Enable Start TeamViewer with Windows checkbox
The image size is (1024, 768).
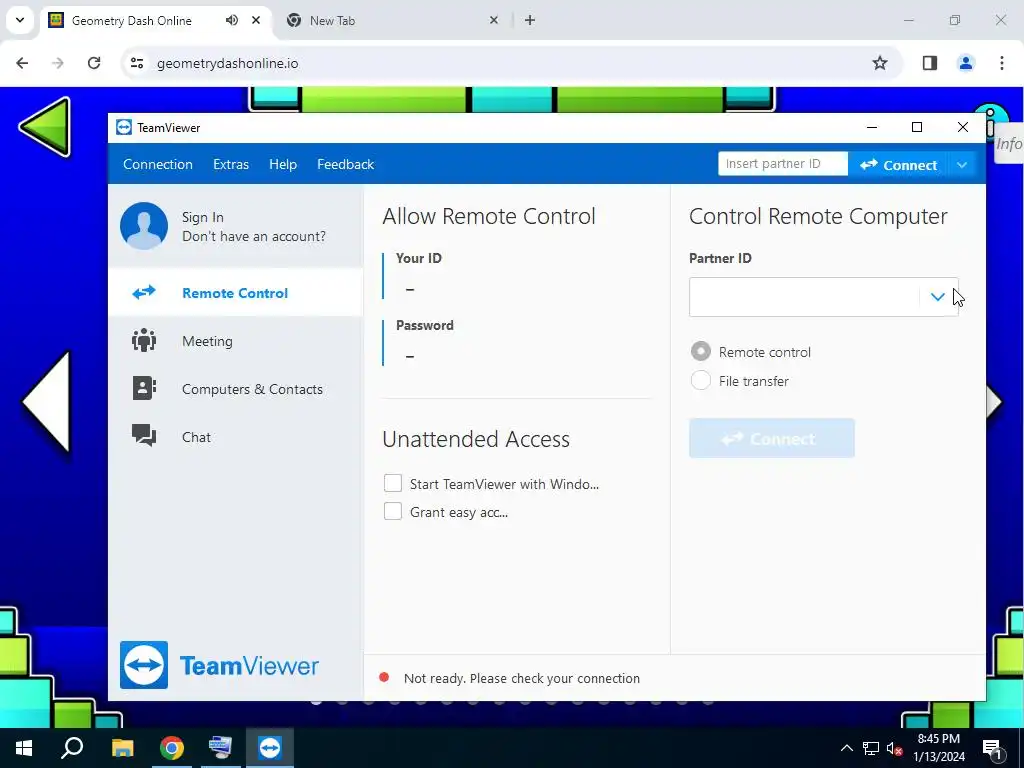click(x=392, y=483)
